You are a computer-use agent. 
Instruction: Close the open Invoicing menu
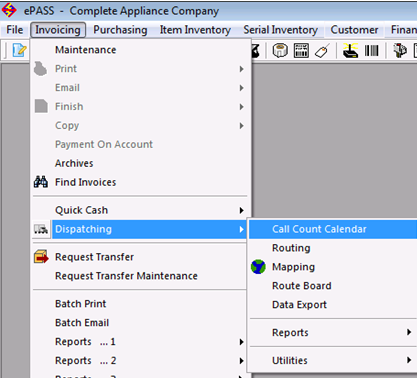[x=58, y=30]
